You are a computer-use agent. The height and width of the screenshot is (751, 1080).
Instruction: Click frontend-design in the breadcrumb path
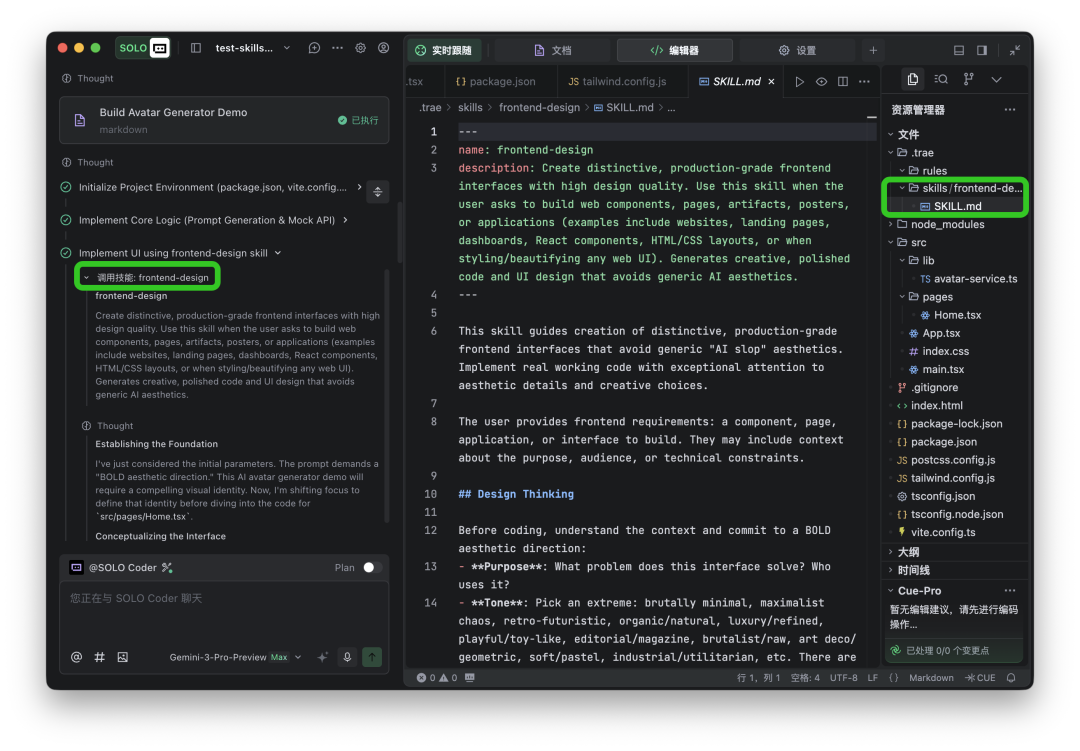(539, 107)
